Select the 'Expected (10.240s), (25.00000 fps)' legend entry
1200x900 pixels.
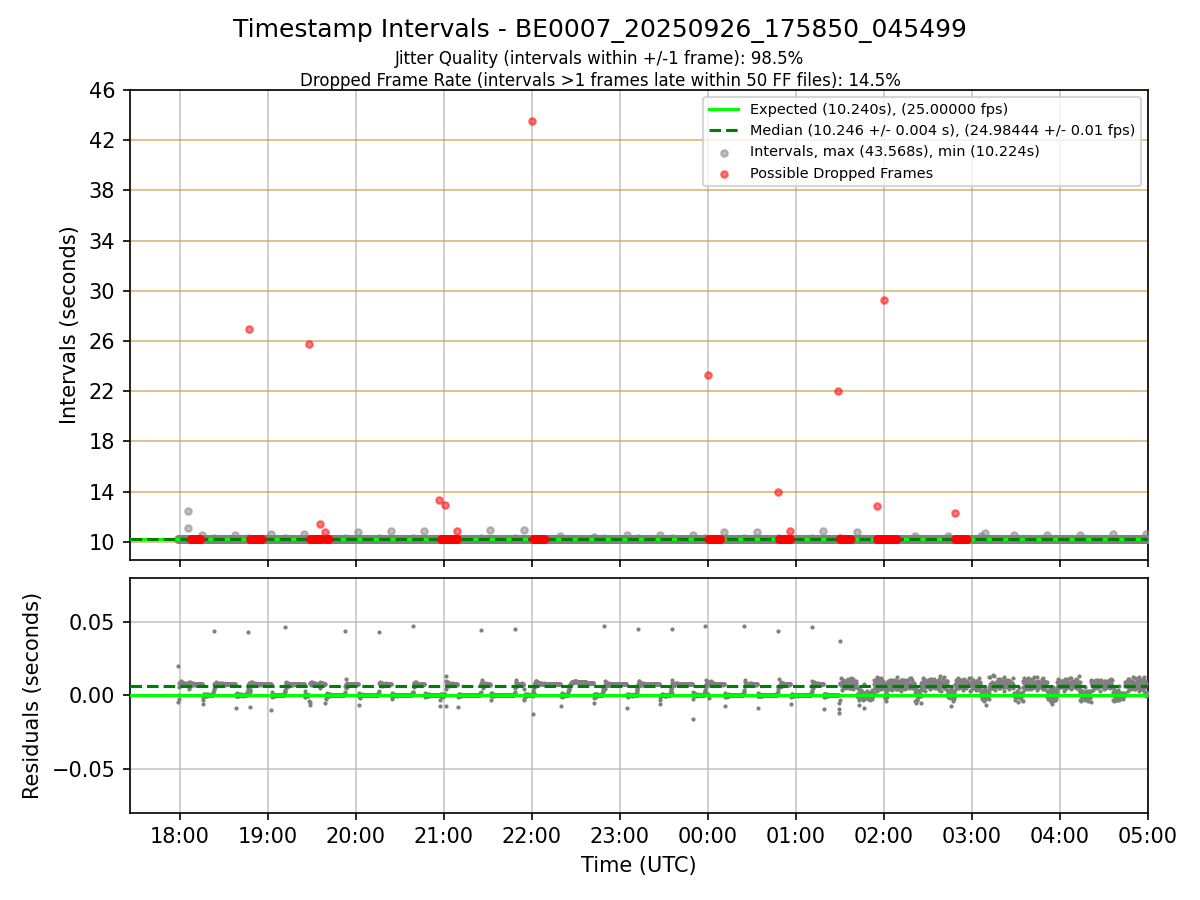pos(858,110)
